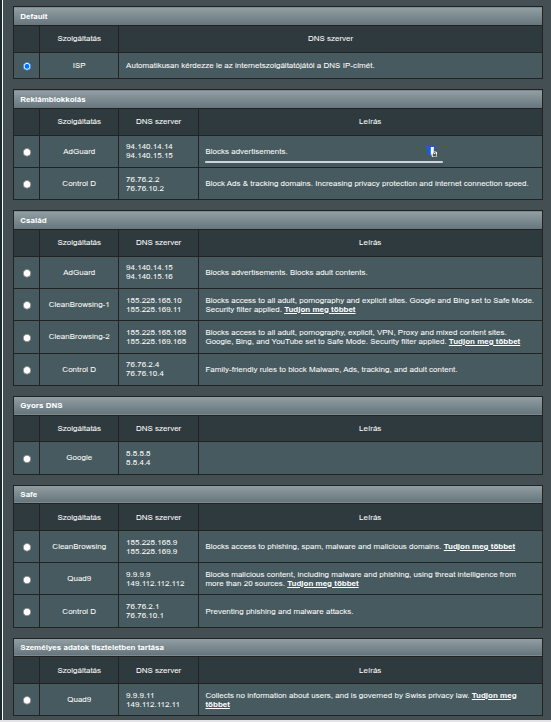Click the 185.228.168.9 DNS server cell
The width and height of the screenshot is (551, 722).
tap(158, 547)
